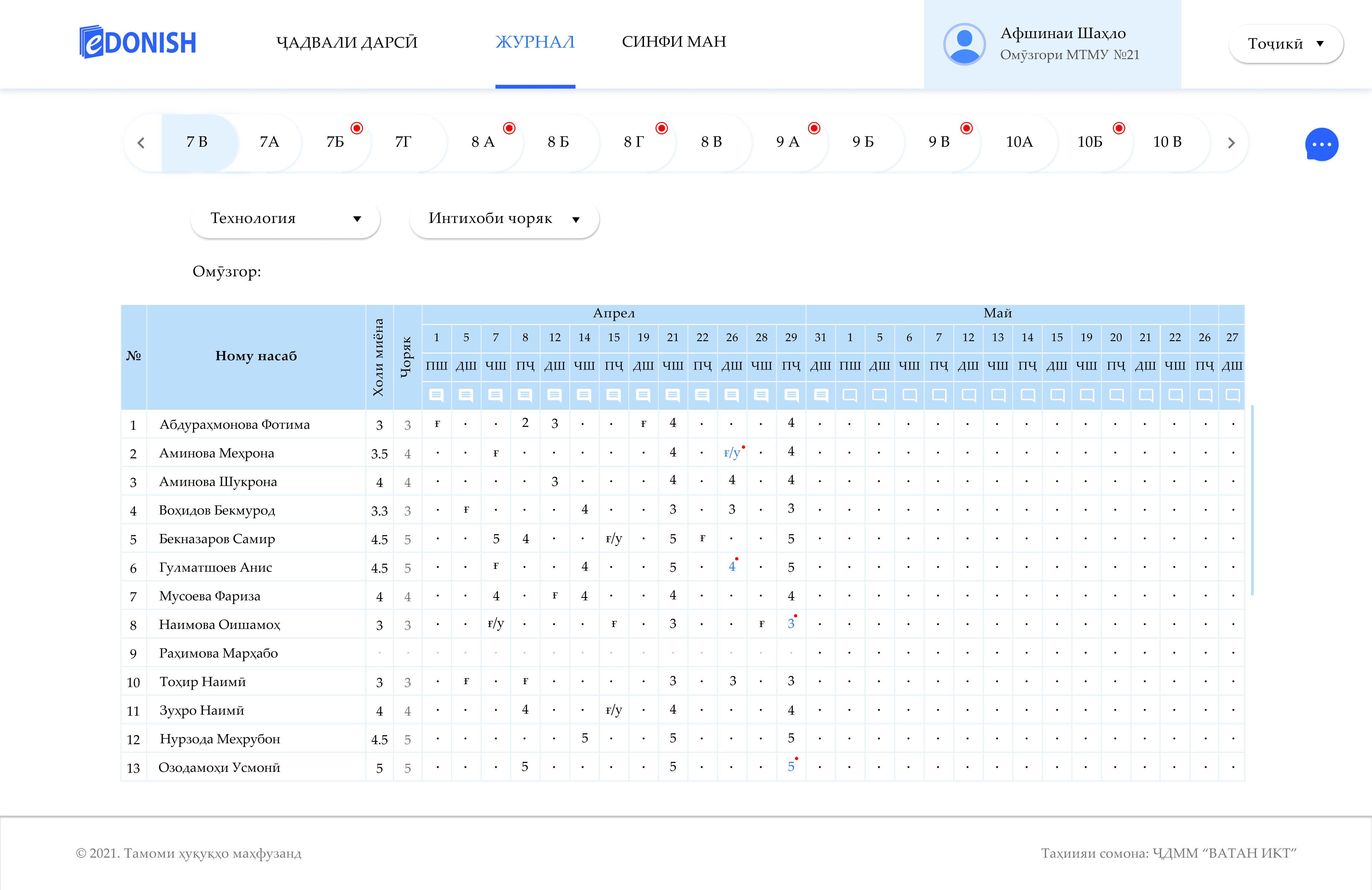Open comment icon for April 29 column

tap(791, 395)
